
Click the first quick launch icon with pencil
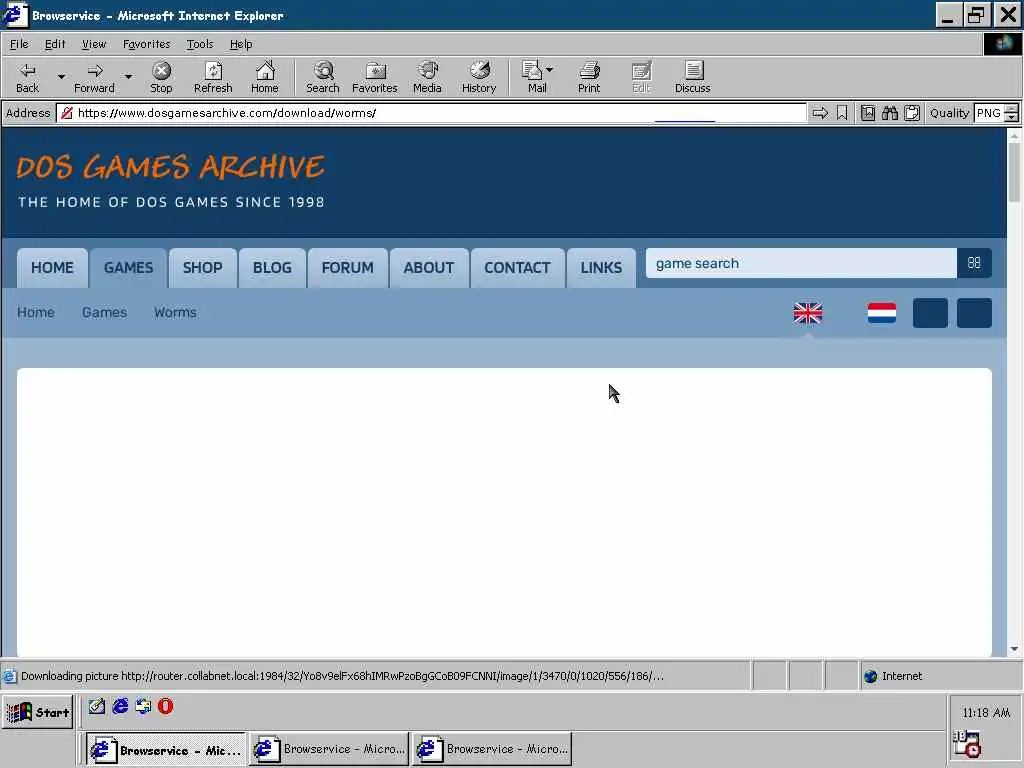[x=97, y=706]
